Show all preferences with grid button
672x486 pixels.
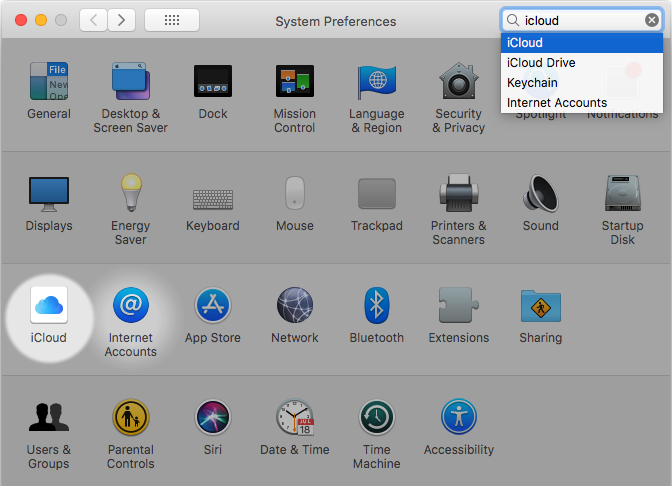click(172, 20)
